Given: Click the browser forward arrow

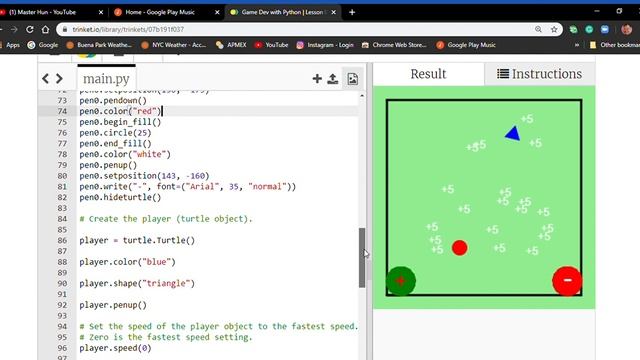Looking at the screenshot, I should (14, 29).
